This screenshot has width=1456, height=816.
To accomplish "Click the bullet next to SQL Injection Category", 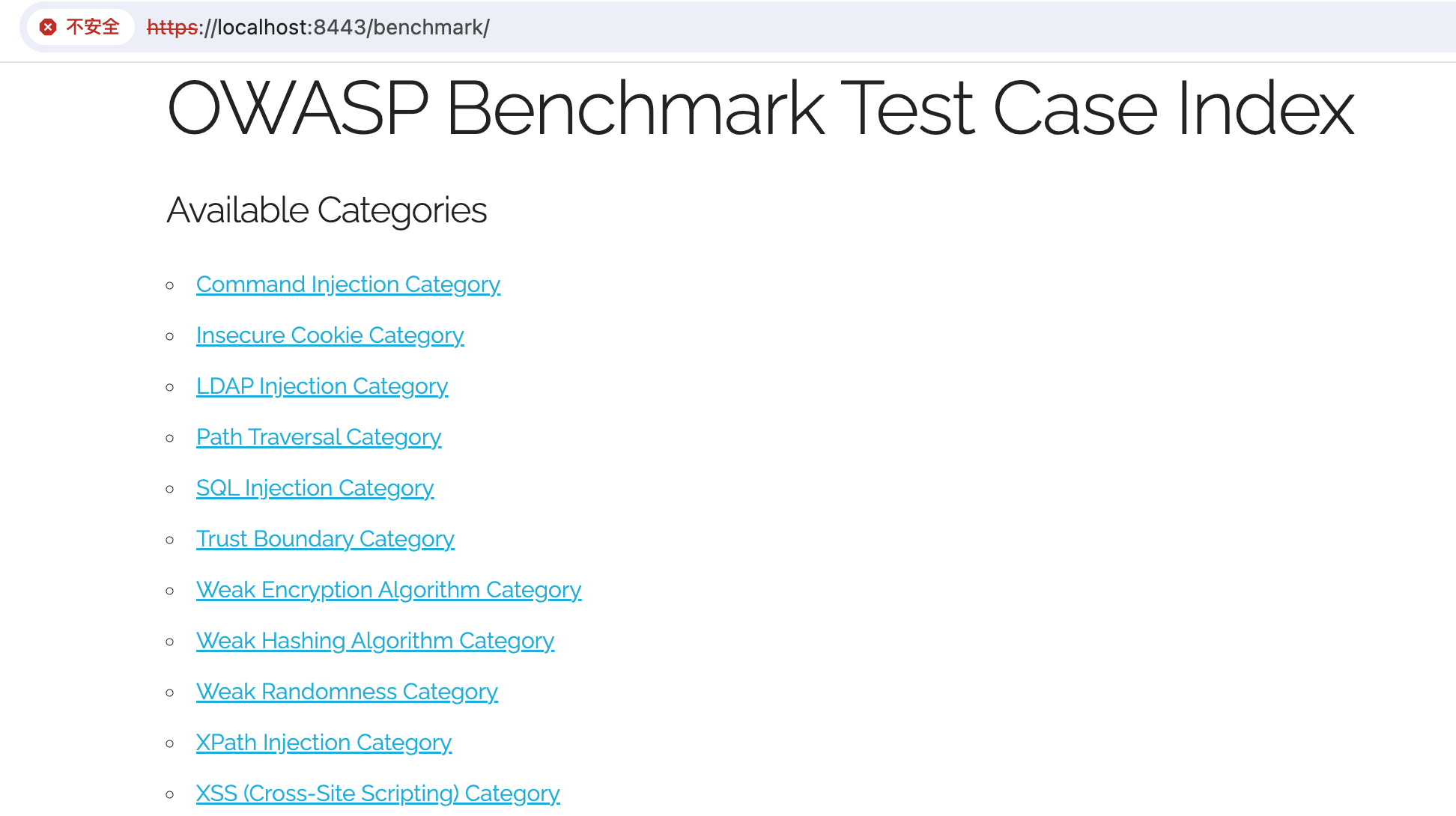I will [x=170, y=488].
